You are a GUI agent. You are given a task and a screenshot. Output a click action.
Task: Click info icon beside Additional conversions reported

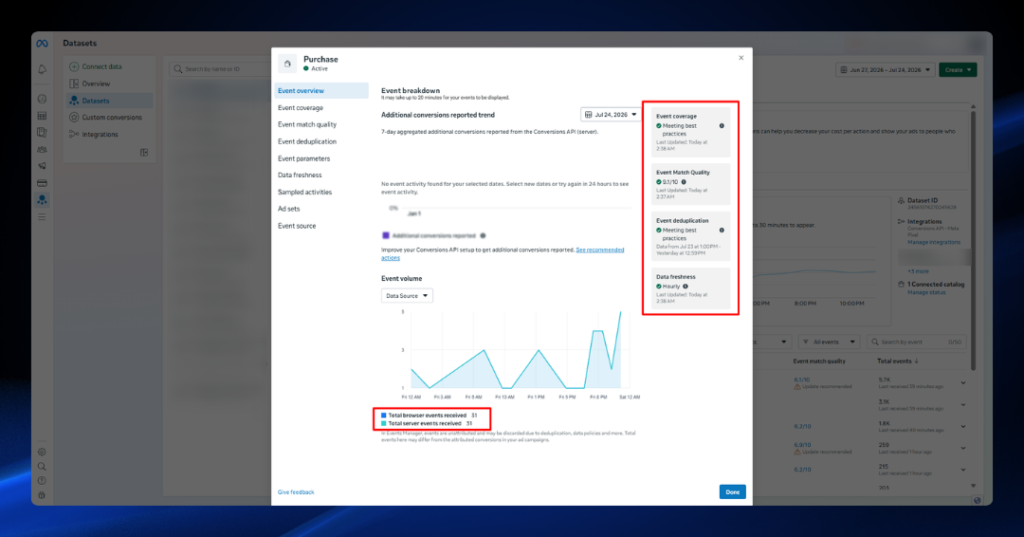(483, 235)
